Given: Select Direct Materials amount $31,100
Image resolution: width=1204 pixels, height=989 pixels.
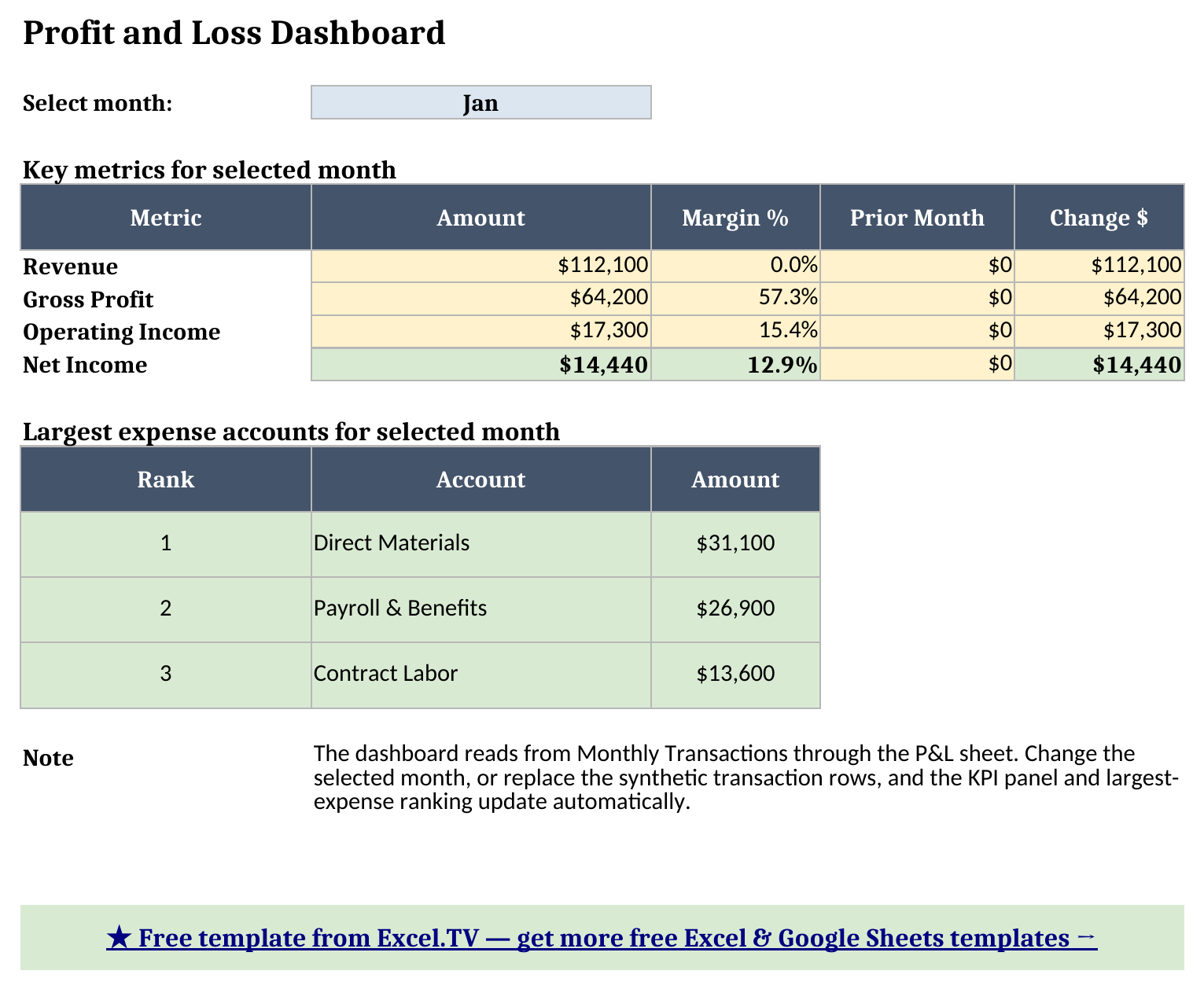Looking at the screenshot, I should pyautogui.click(x=735, y=544).
